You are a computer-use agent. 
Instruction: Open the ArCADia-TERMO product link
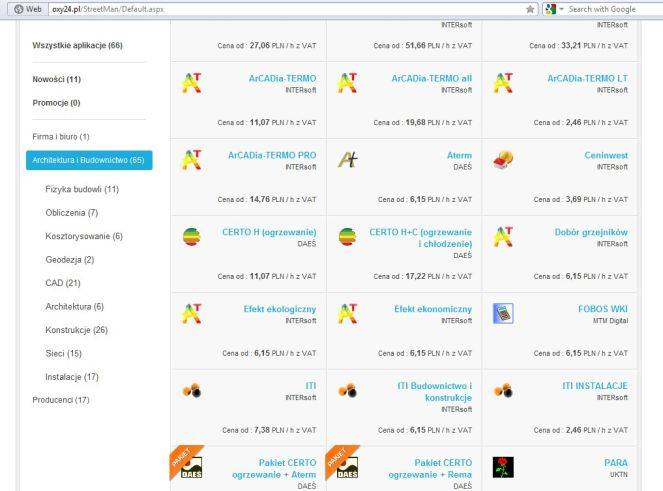click(x=282, y=79)
